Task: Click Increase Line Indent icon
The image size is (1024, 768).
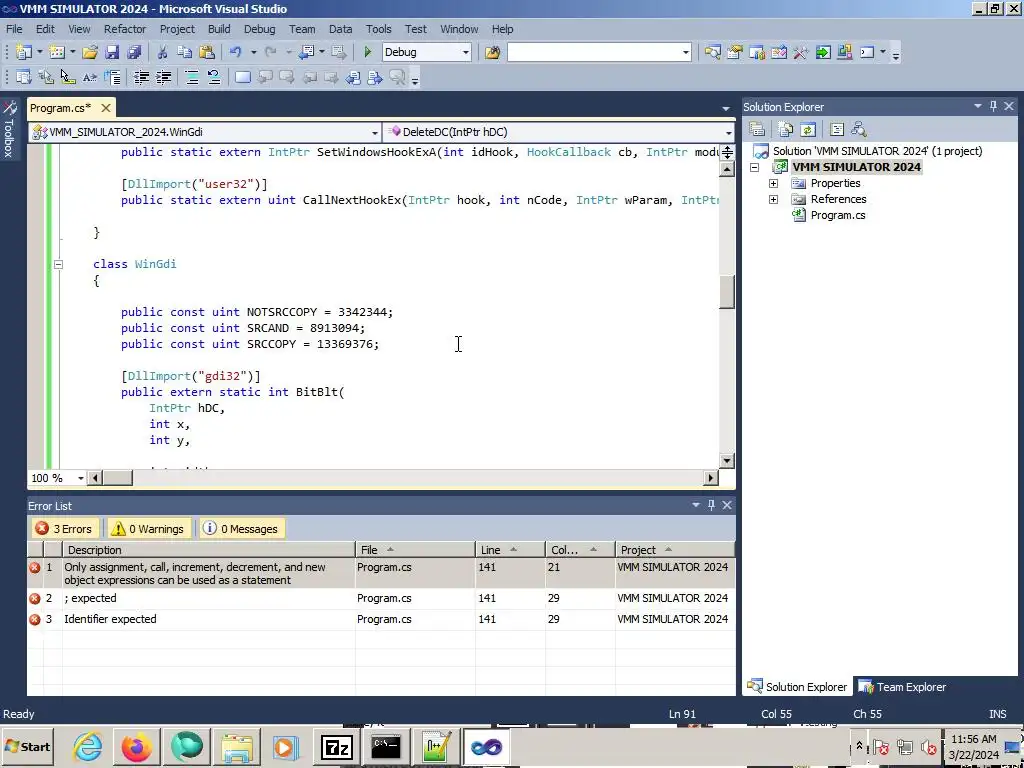Action: coord(163,78)
